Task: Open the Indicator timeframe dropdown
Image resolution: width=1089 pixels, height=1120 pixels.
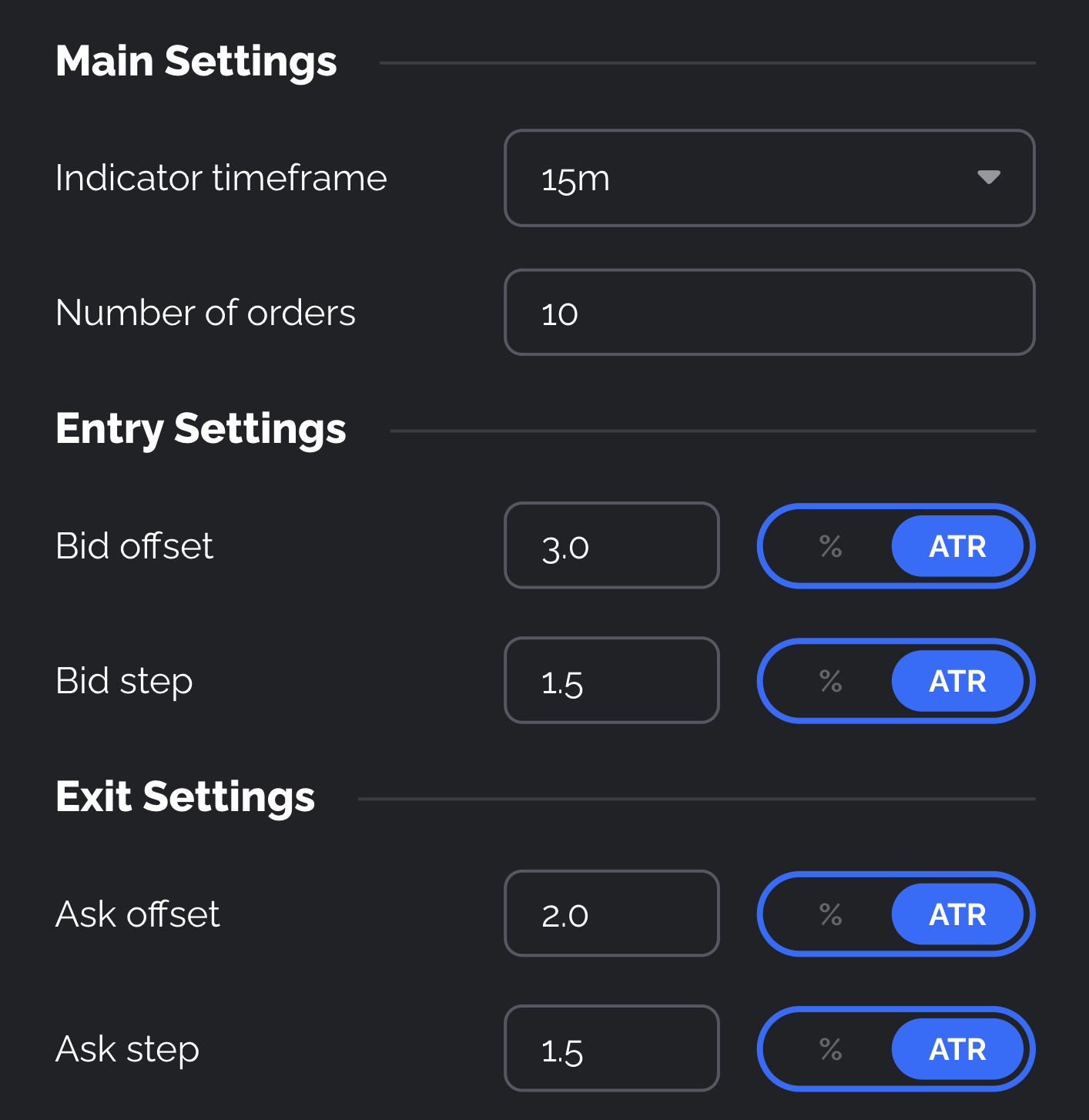Action: (x=769, y=178)
